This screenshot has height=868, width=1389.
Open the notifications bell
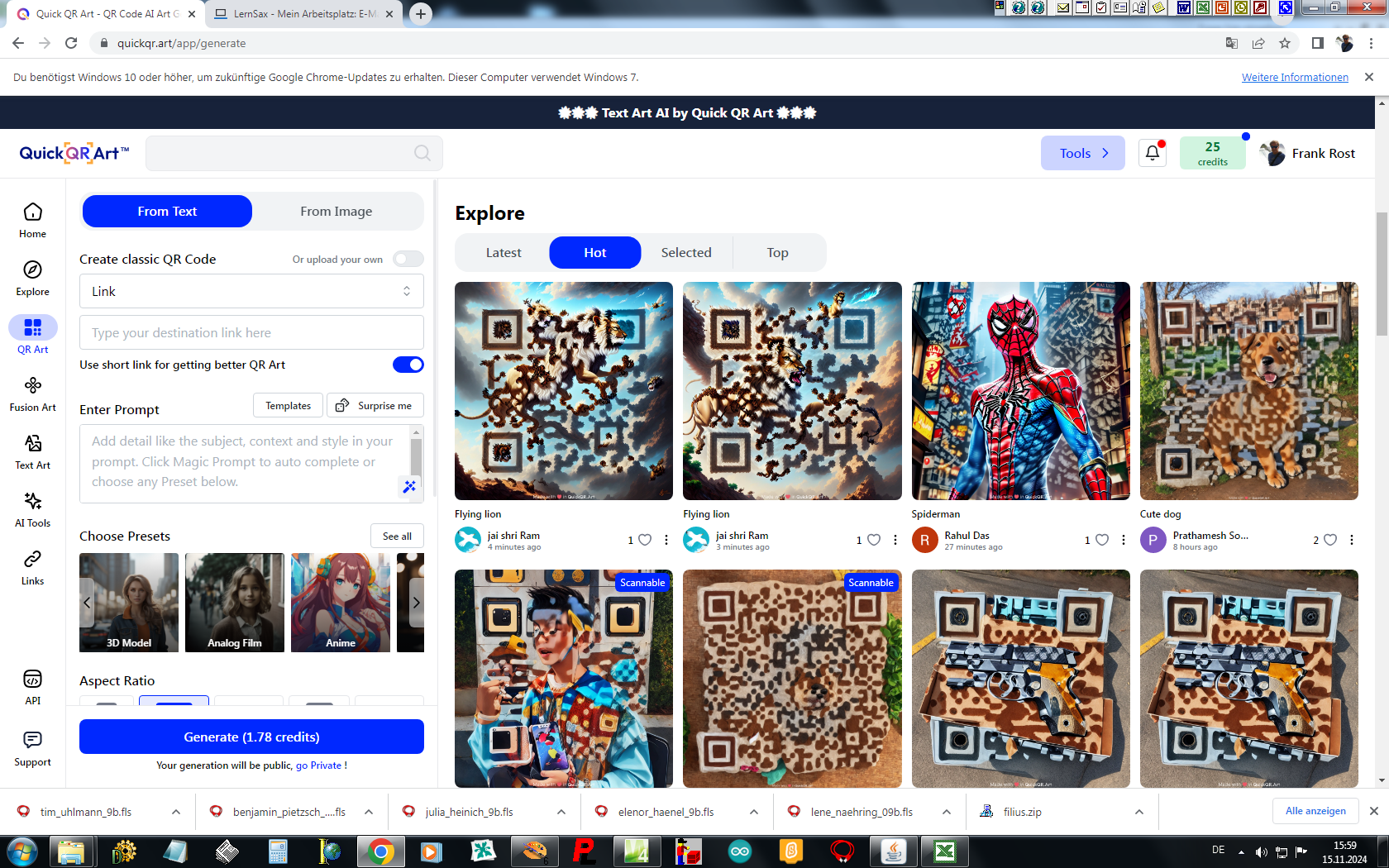pyautogui.click(x=1153, y=153)
